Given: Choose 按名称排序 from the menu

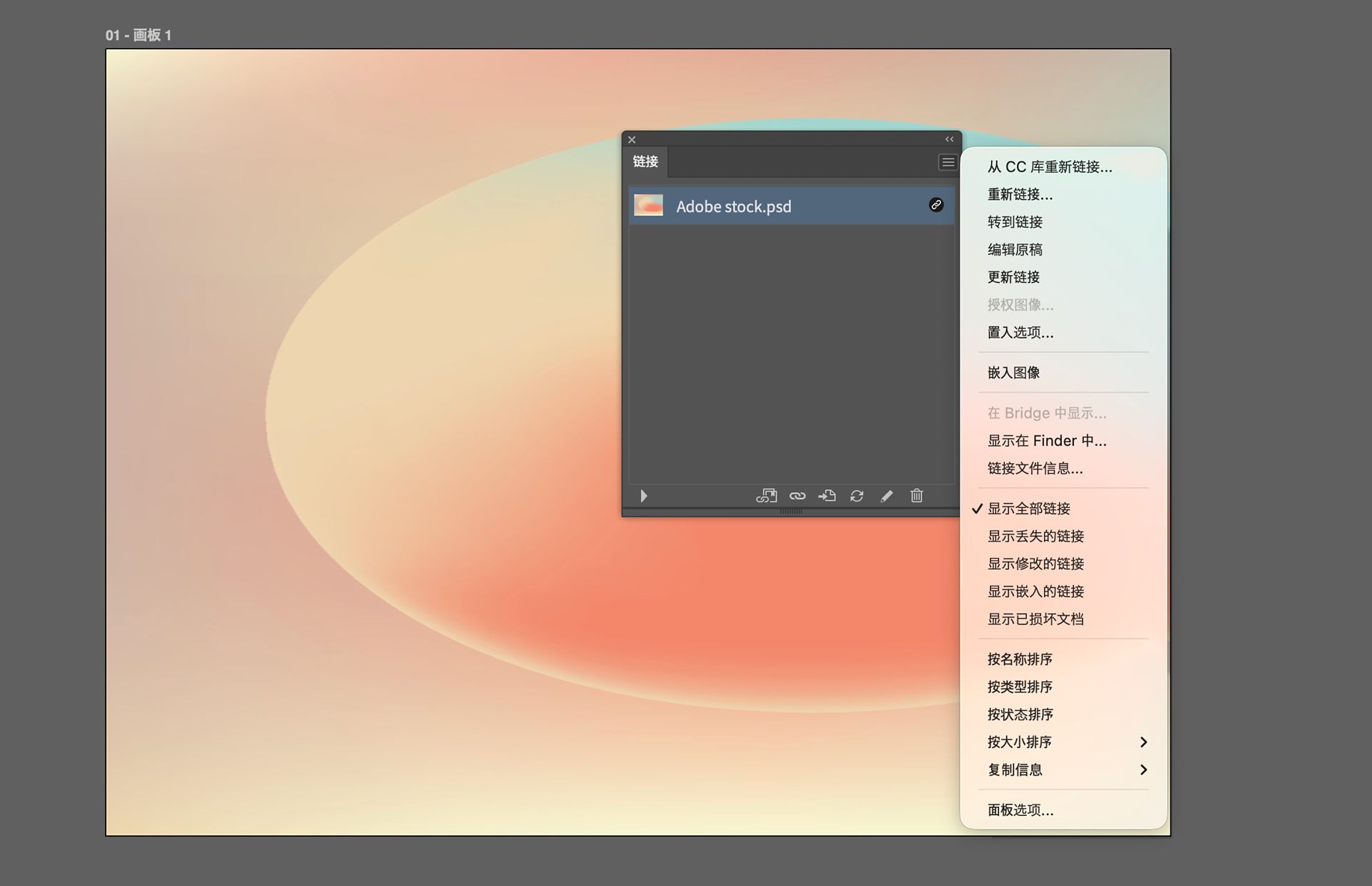Looking at the screenshot, I should coord(1063,659).
